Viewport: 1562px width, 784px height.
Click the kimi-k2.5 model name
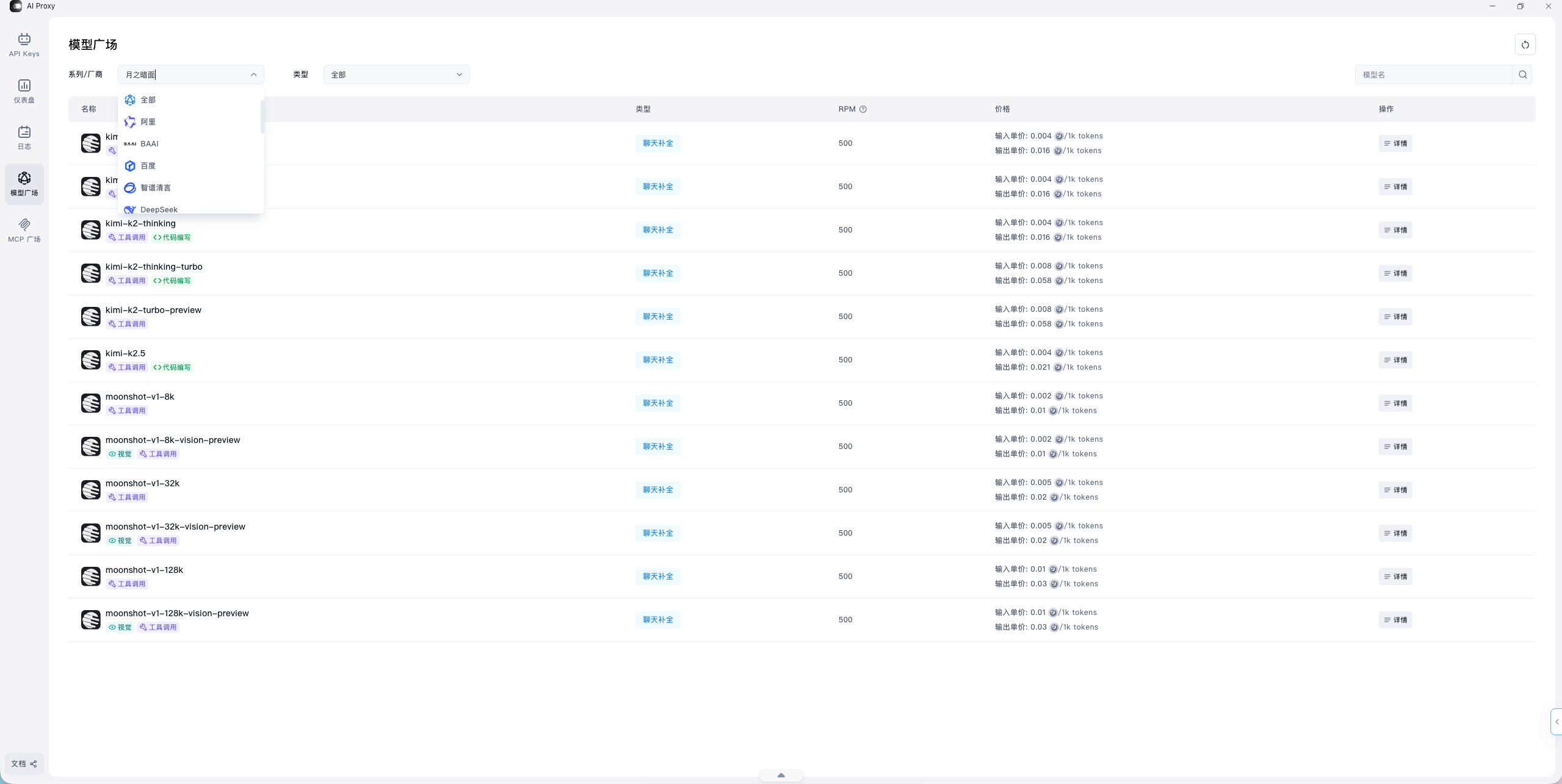125,353
